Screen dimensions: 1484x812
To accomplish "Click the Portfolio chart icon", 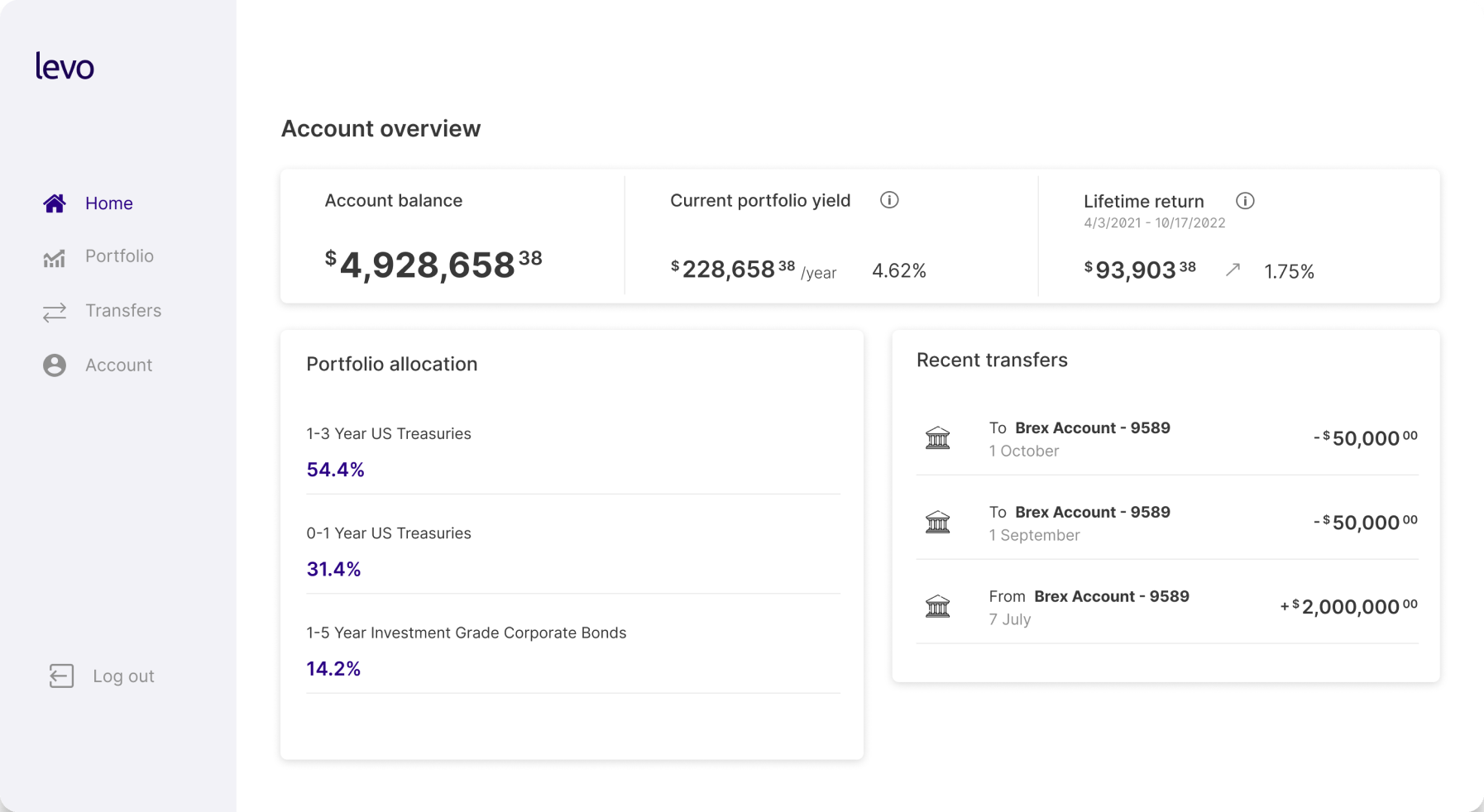I will pyautogui.click(x=55, y=258).
